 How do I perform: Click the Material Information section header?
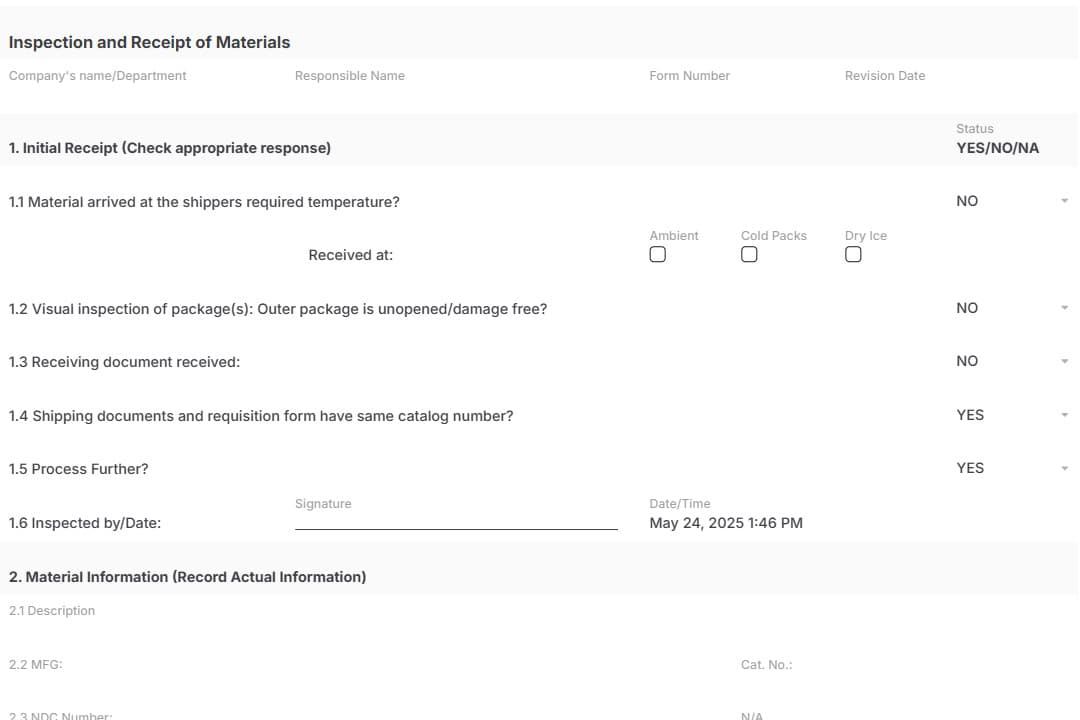point(187,577)
